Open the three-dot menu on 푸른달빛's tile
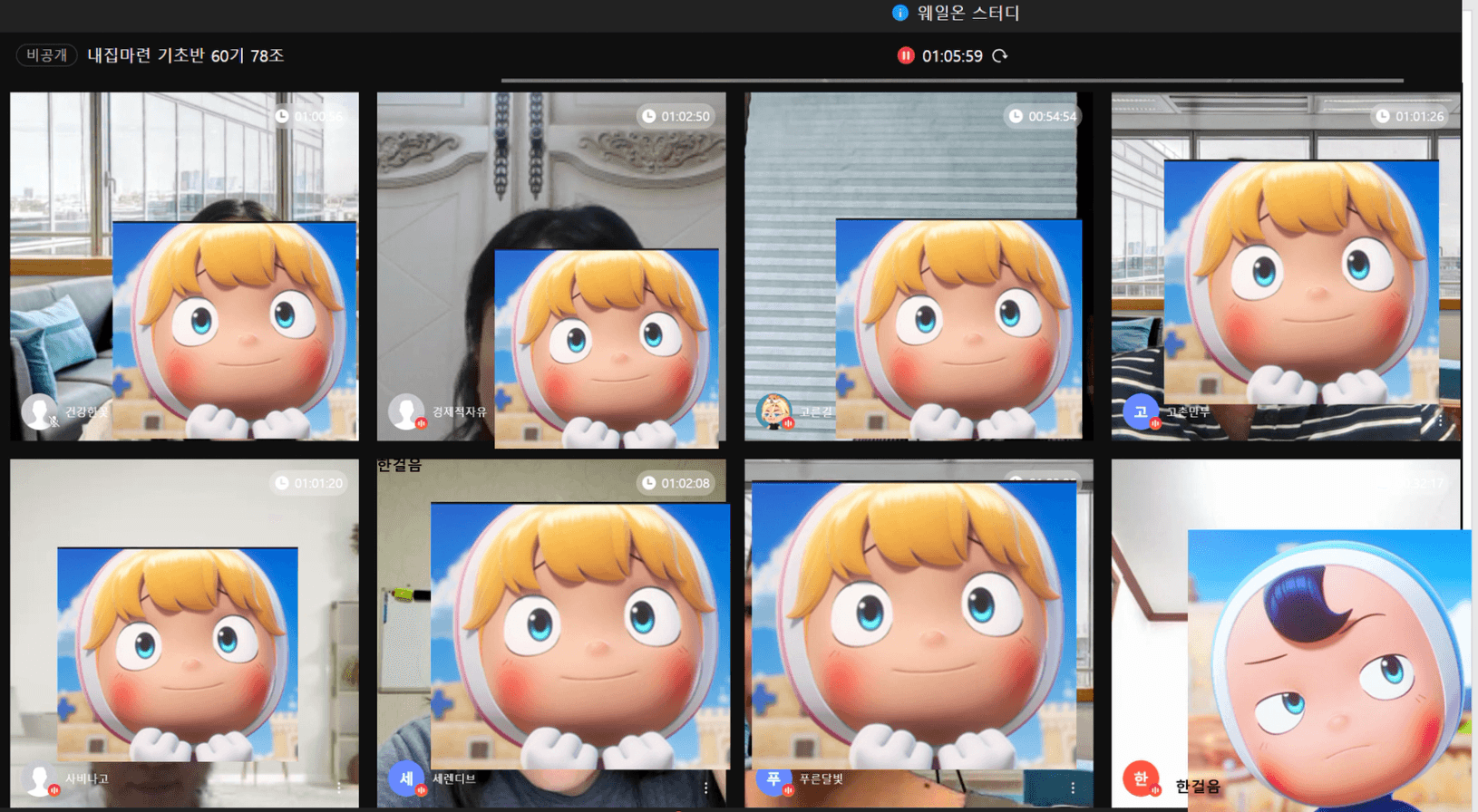The width and height of the screenshot is (1478, 812). click(x=1073, y=788)
